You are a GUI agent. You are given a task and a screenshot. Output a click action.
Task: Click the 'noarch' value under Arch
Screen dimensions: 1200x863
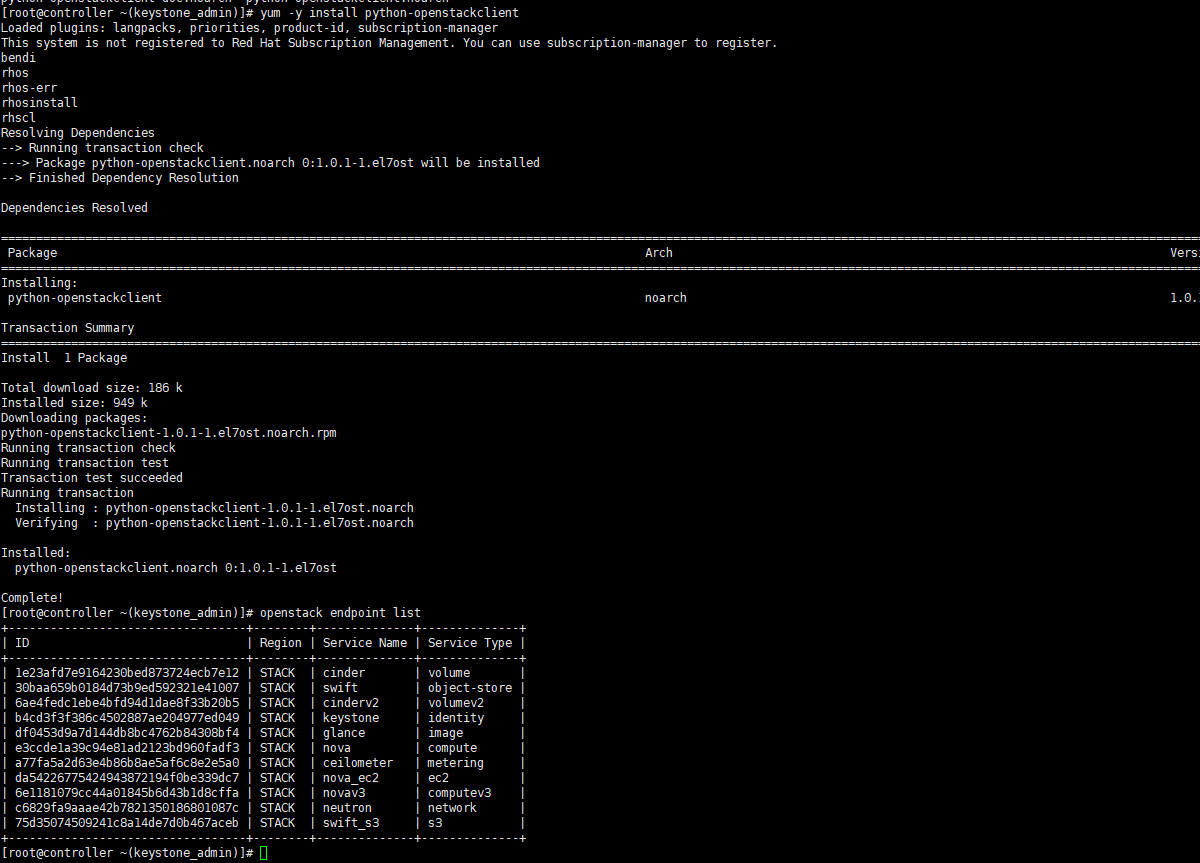point(665,298)
